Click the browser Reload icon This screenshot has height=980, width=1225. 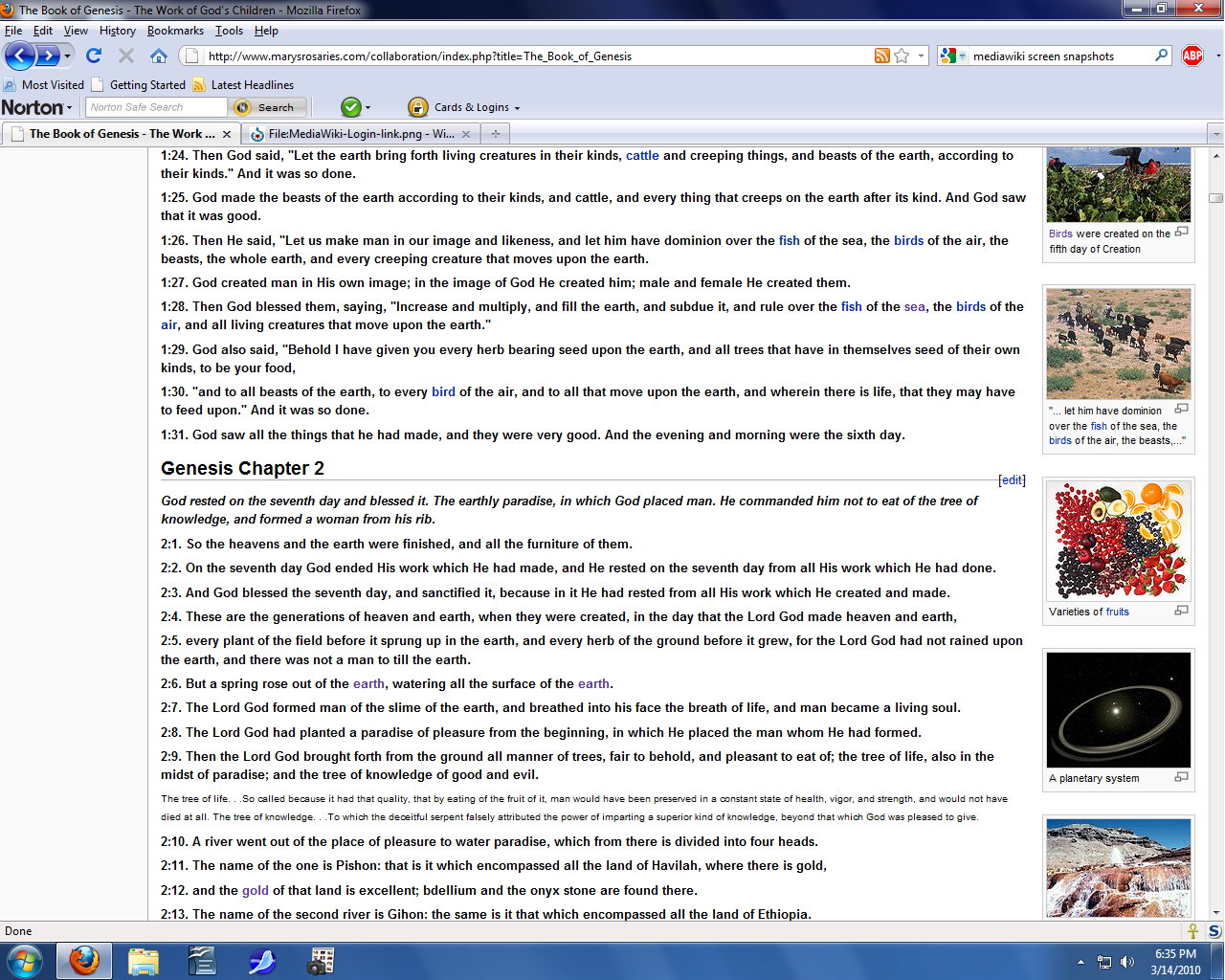[94, 56]
